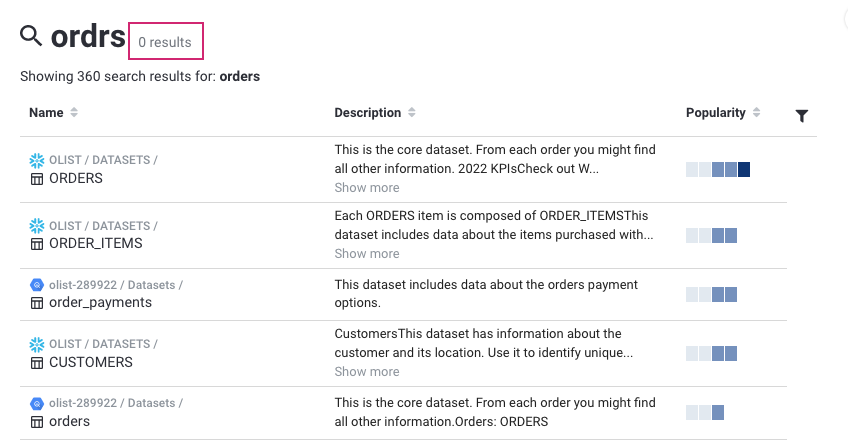Click Snowflake icon beside ORDERS path
The height and width of the screenshot is (444, 848).
tap(37, 160)
